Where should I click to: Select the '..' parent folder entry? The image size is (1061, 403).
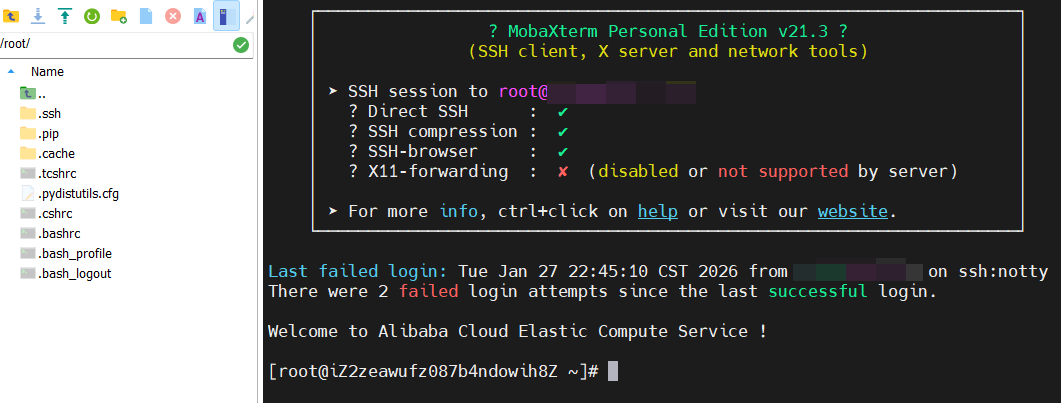32,93
